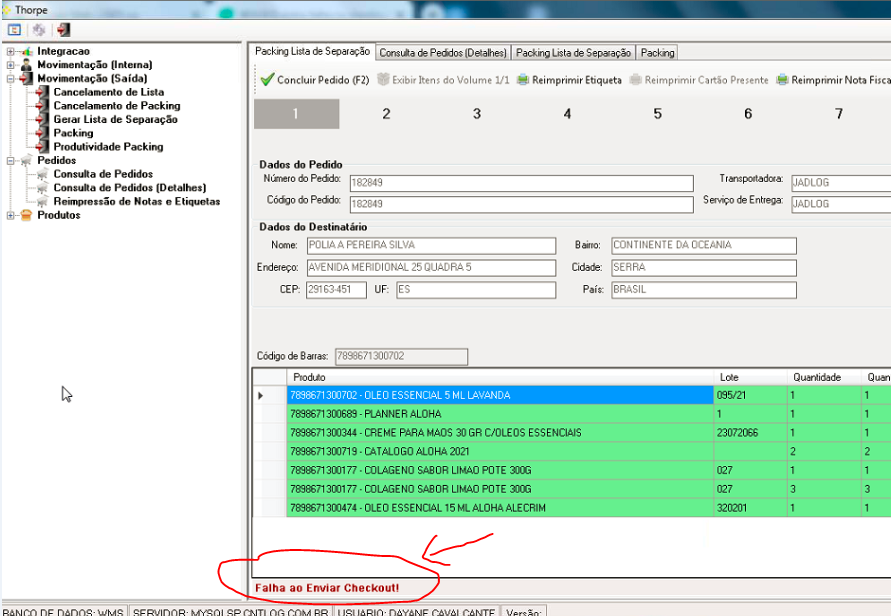Click the Endereço field
This screenshot has height=616, width=891.
click(x=431, y=267)
